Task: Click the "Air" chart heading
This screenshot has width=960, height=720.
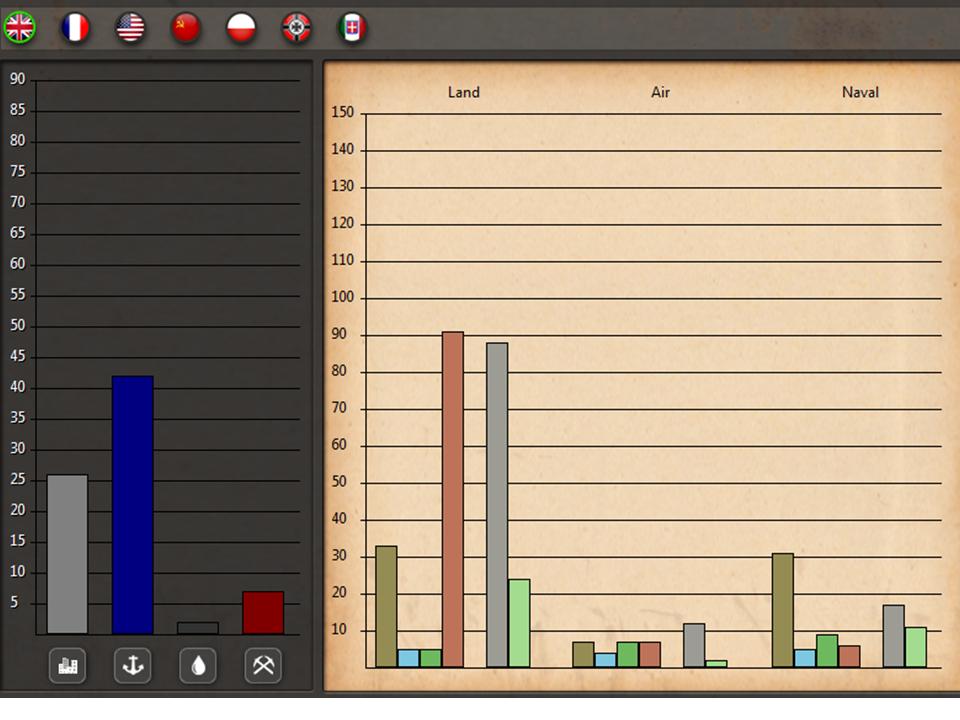Action: pyautogui.click(x=660, y=92)
